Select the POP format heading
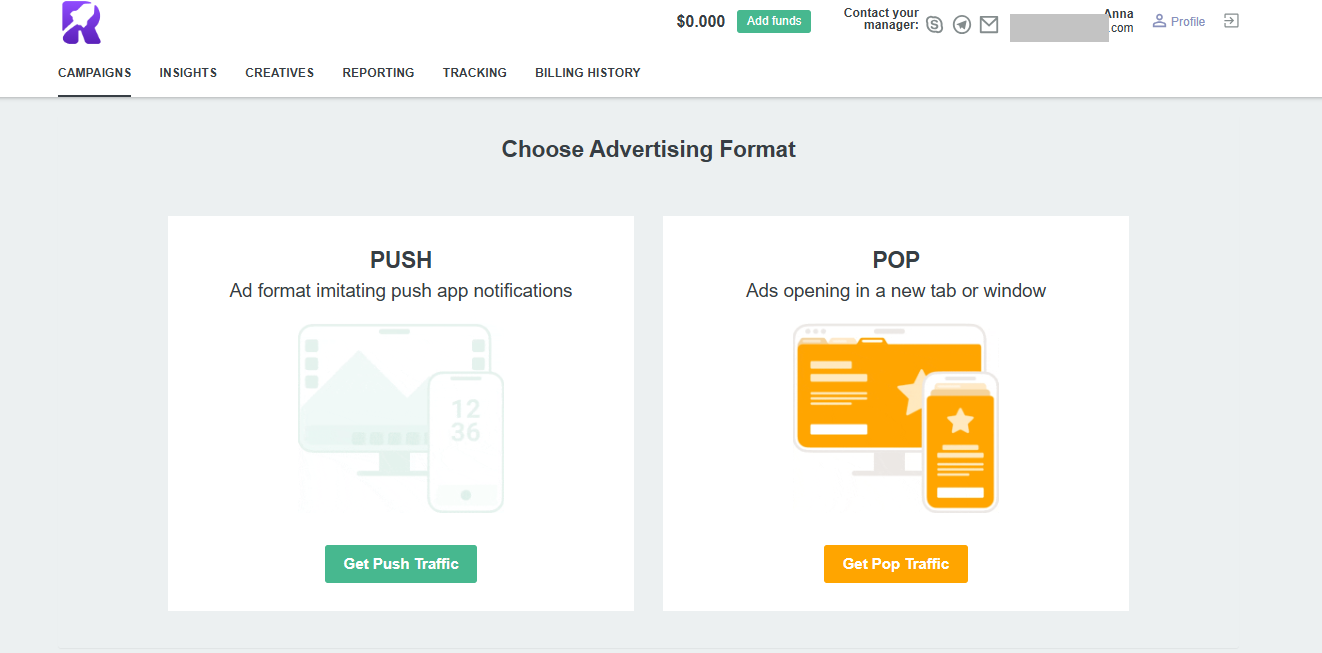 coord(895,260)
